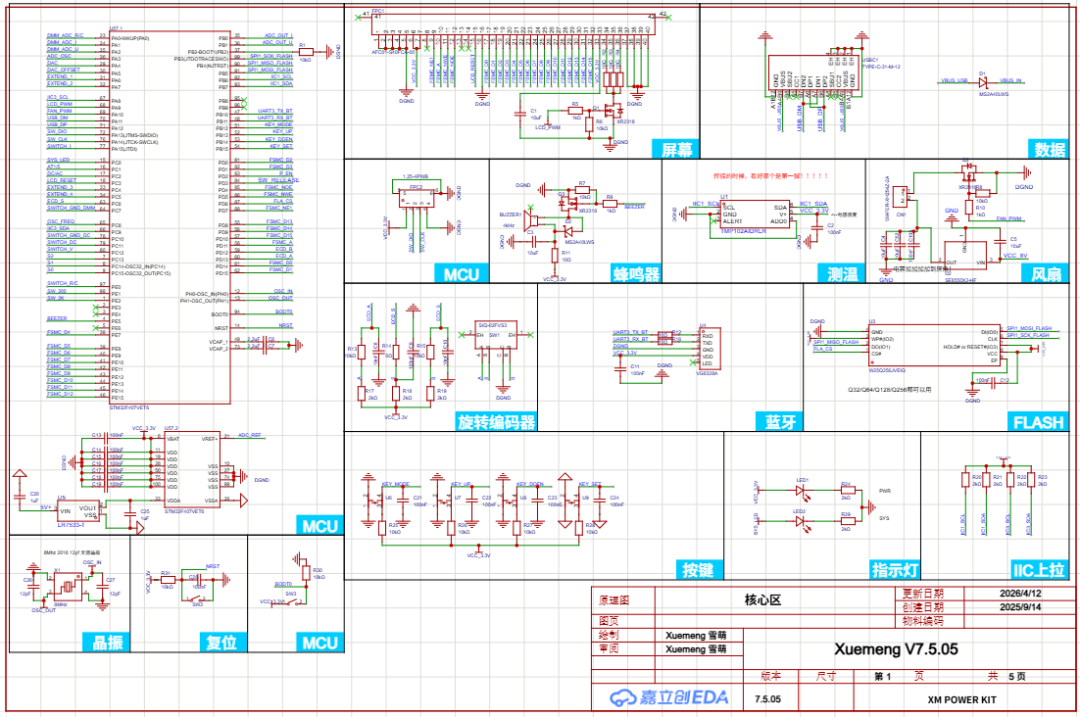This screenshot has width=1080, height=717.
Task: Click the IIC上拉 section label
Action: pos(1037,570)
